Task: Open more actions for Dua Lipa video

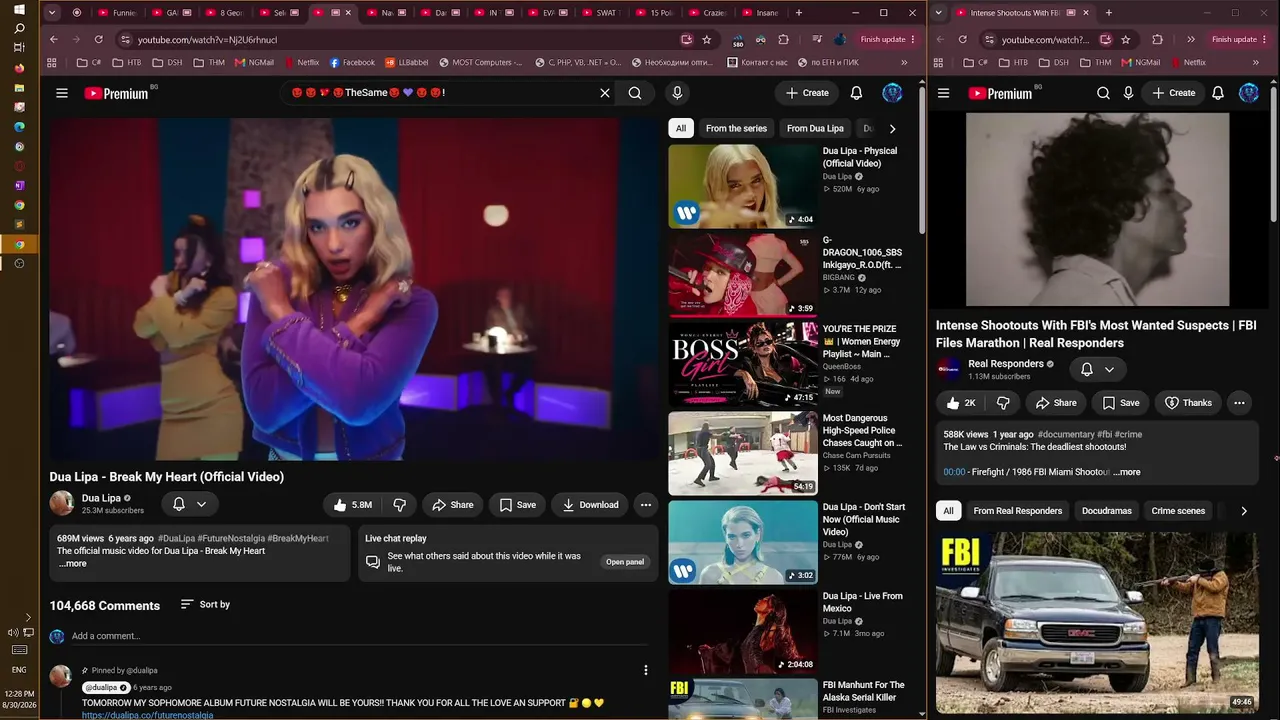Action: (x=646, y=505)
